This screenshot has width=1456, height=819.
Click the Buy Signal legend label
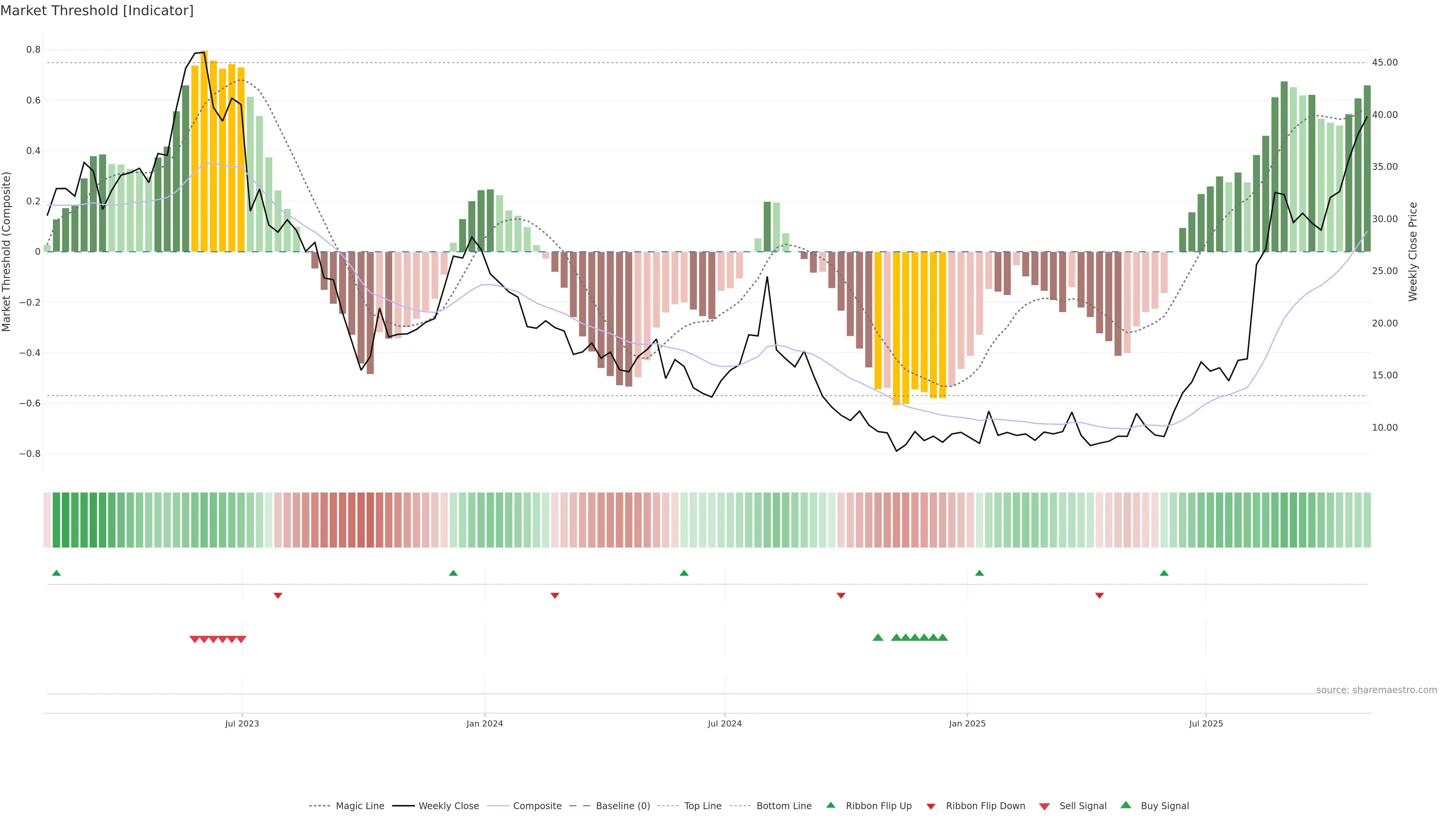1164,806
